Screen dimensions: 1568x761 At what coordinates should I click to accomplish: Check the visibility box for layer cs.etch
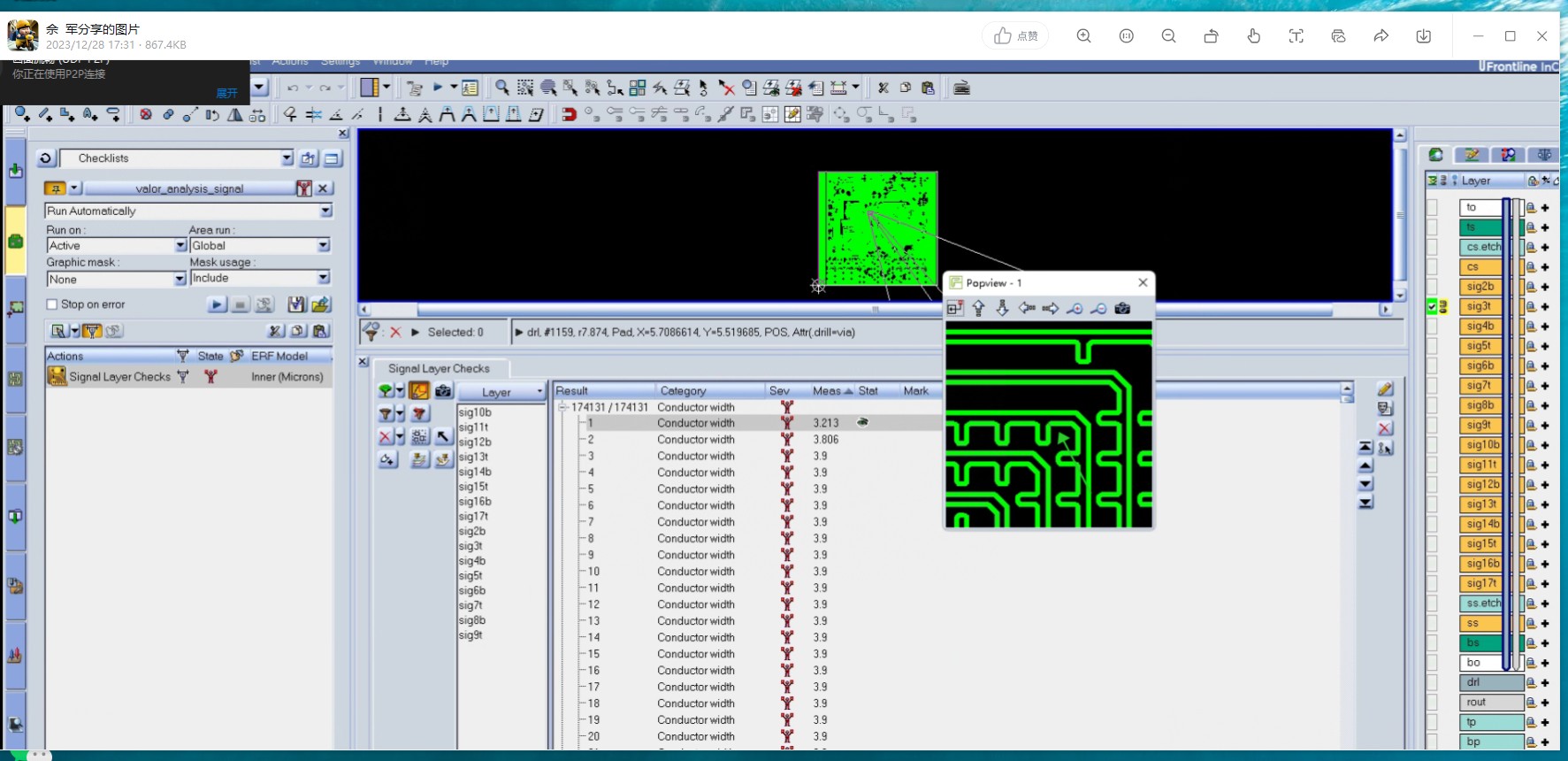(x=1432, y=247)
